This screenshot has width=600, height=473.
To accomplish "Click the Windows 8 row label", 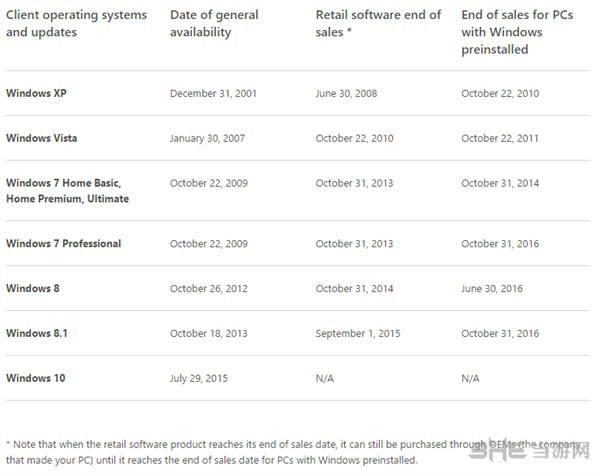I will 32,288.
